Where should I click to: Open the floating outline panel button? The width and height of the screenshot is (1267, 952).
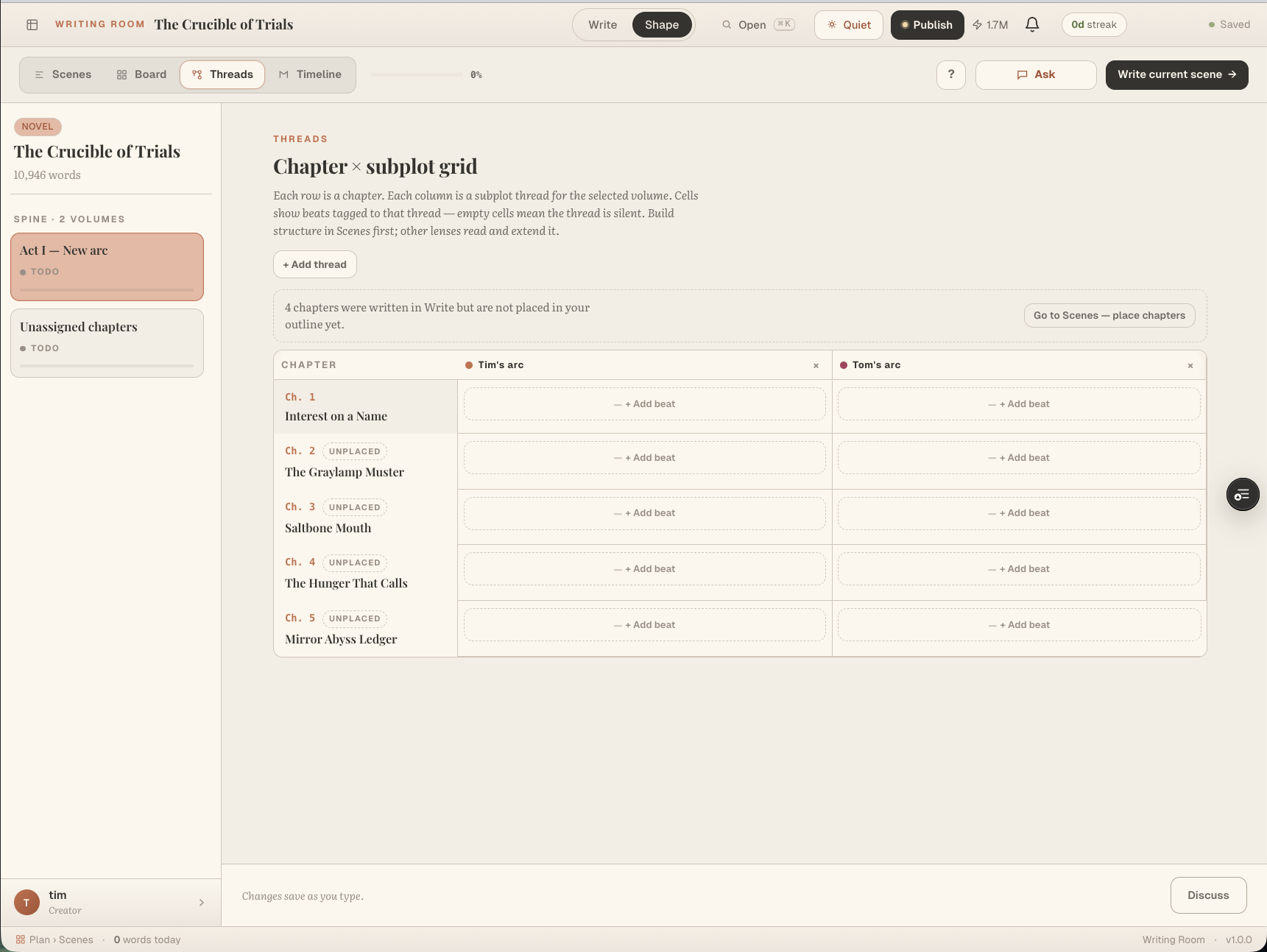[x=1243, y=495]
